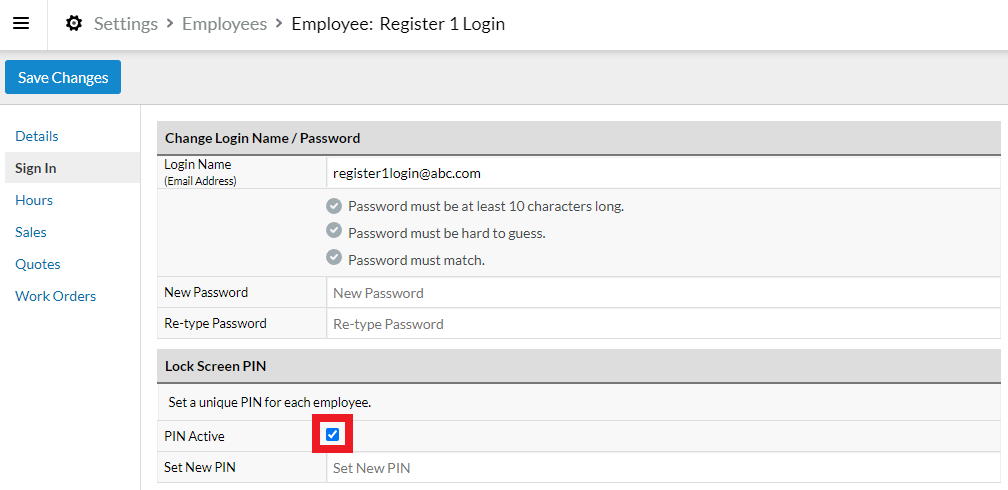Viewport: 1008px width, 490px height.
Task: Click the Login Name email field
Action: (663, 173)
